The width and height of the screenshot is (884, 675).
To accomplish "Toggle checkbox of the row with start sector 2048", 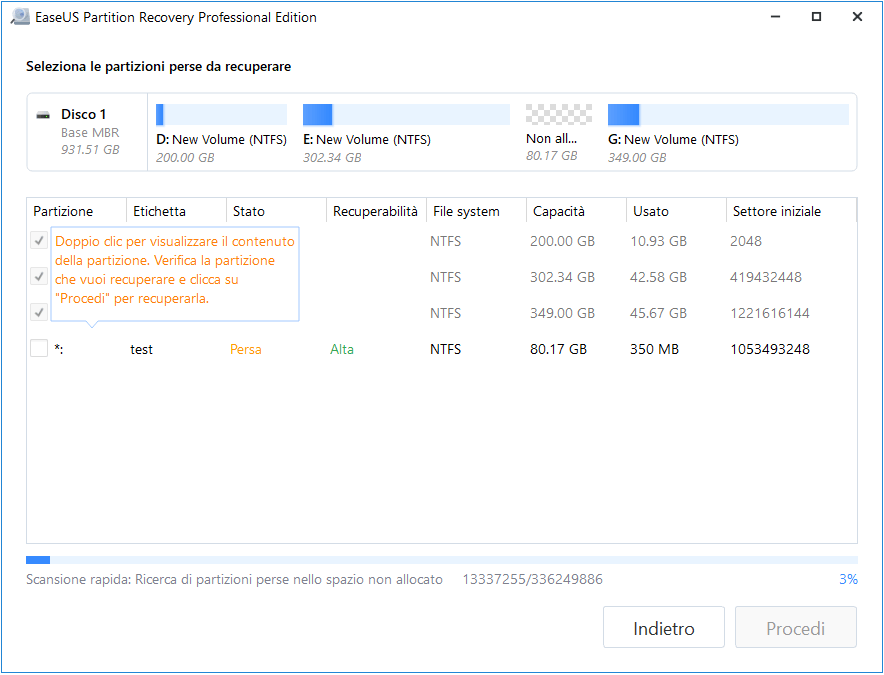I will (x=39, y=241).
